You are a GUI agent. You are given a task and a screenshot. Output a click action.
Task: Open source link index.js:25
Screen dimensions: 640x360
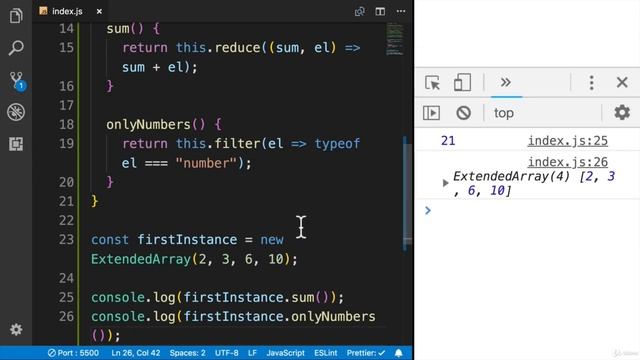567,141
